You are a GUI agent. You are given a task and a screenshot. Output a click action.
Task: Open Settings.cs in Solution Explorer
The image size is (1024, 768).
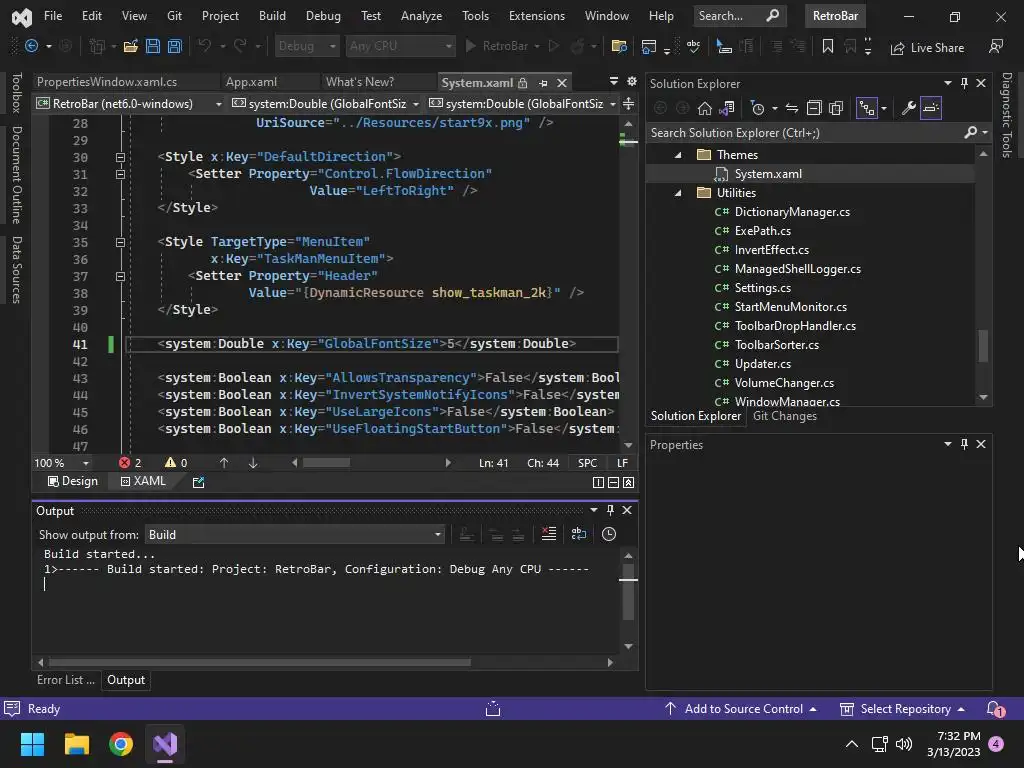(x=762, y=288)
